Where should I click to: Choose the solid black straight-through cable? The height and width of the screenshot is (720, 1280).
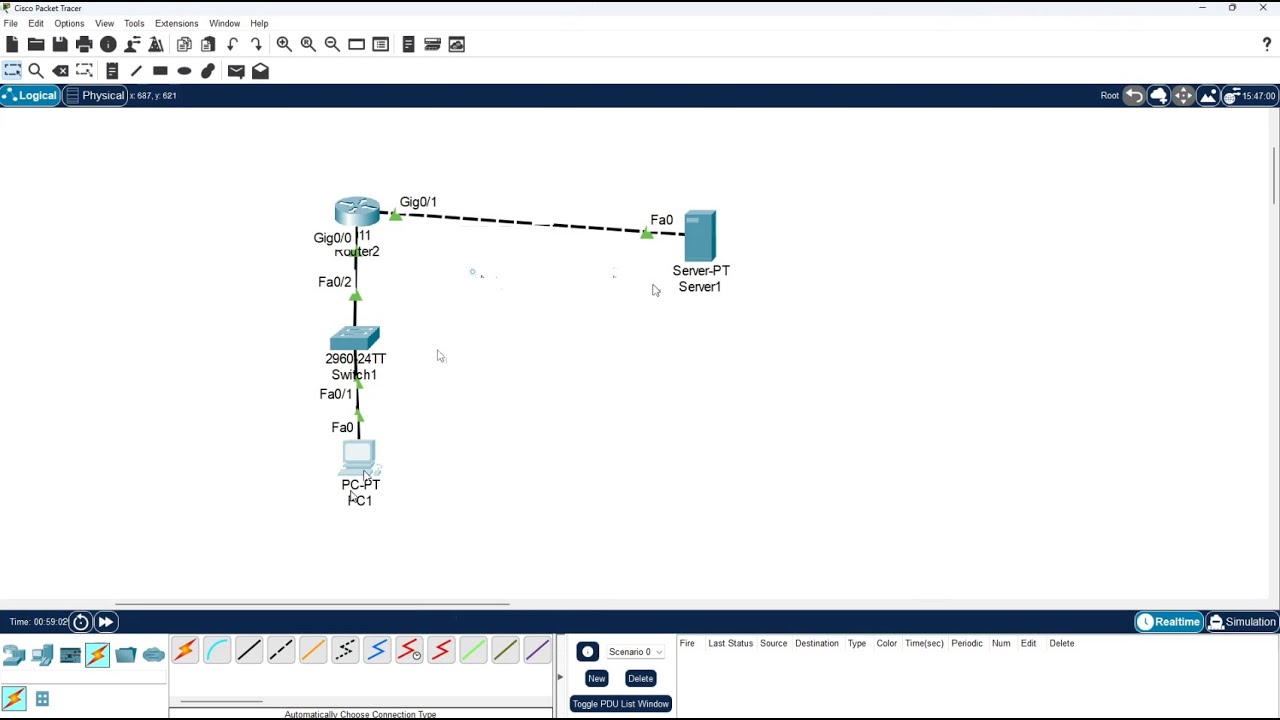click(x=249, y=651)
